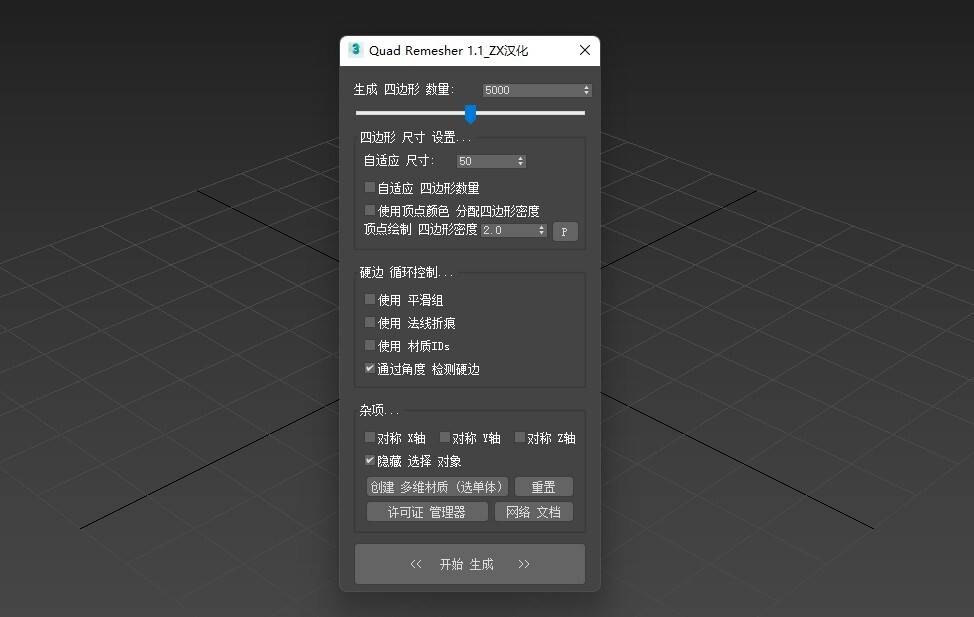Screen dimensions: 974x617
Task: Enable 使用 材质IDs checkbox
Action: pyautogui.click(x=369, y=345)
